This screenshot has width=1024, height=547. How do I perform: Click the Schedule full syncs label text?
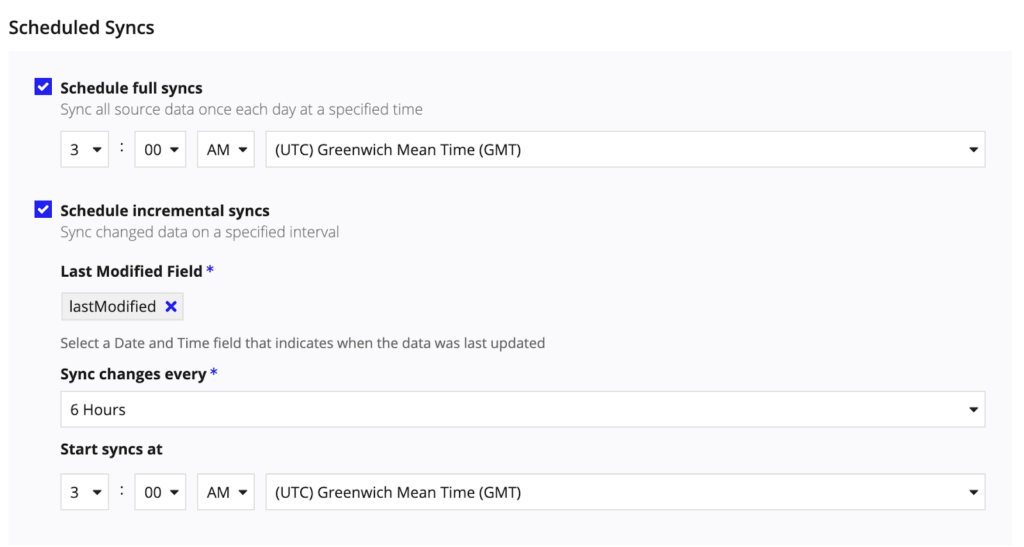(131, 88)
